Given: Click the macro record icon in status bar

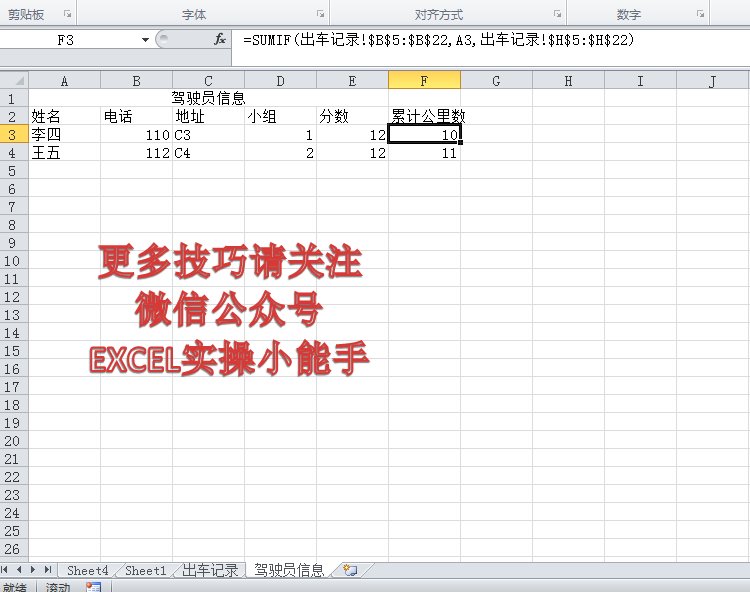Looking at the screenshot, I should [x=94, y=587].
